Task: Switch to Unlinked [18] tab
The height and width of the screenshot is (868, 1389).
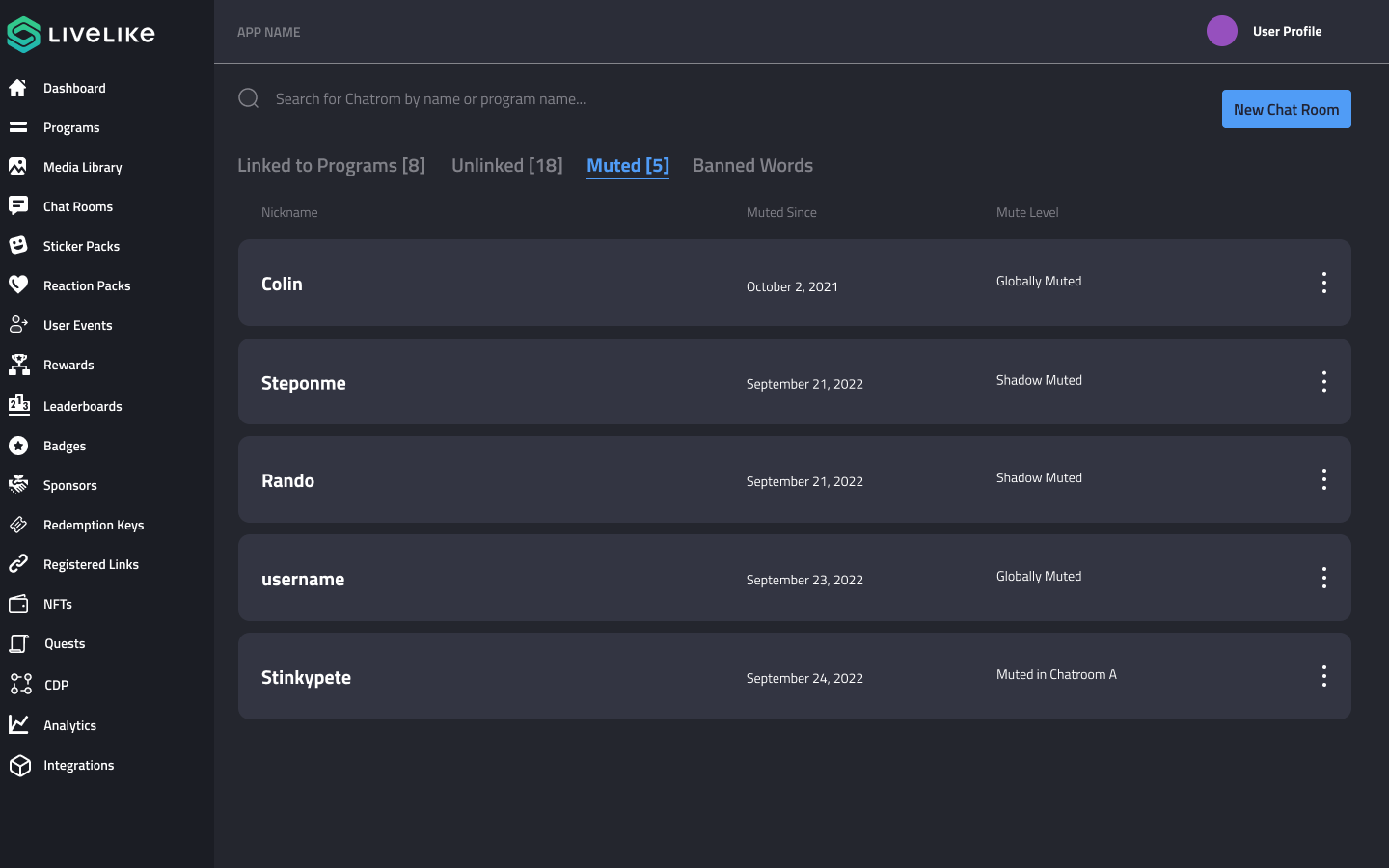Action: [507, 165]
